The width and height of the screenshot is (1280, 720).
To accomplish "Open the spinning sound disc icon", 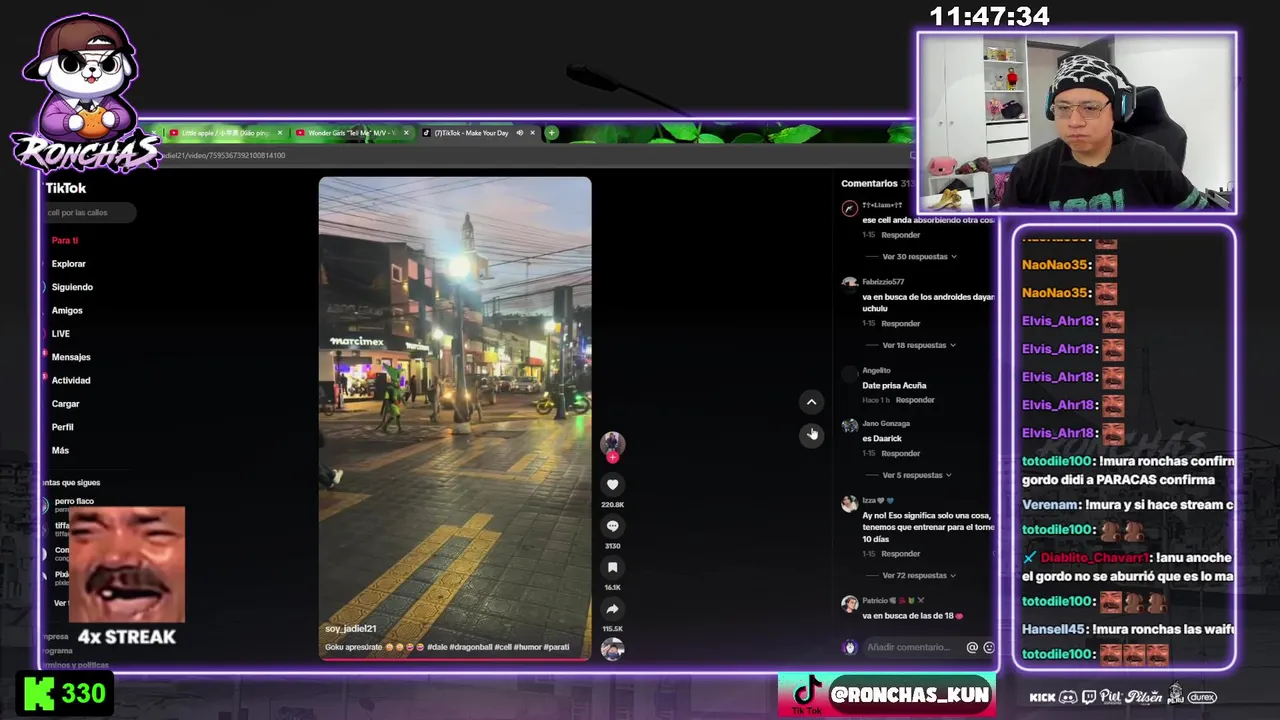I will (x=613, y=649).
